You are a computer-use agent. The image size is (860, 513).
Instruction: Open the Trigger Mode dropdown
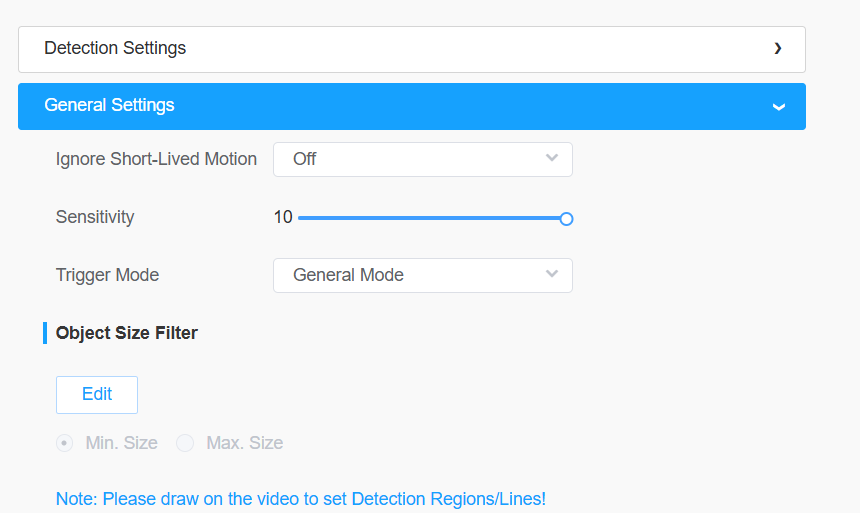click(423, 275)
